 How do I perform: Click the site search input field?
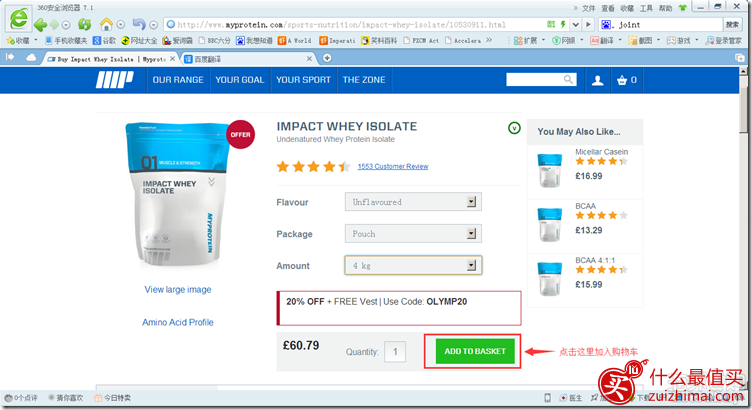535,80
